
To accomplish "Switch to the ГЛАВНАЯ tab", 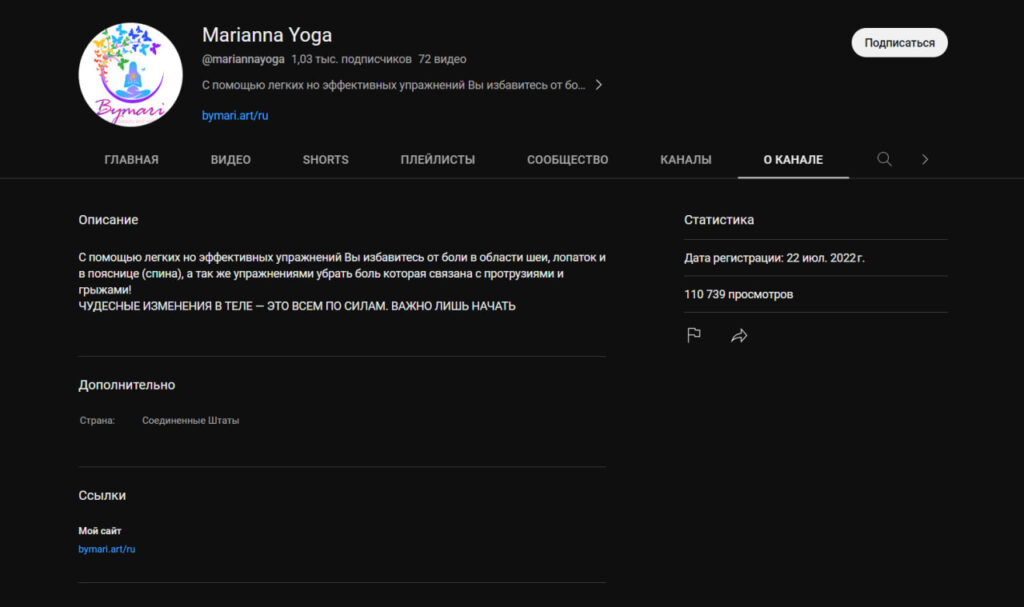I will (131, 160).
